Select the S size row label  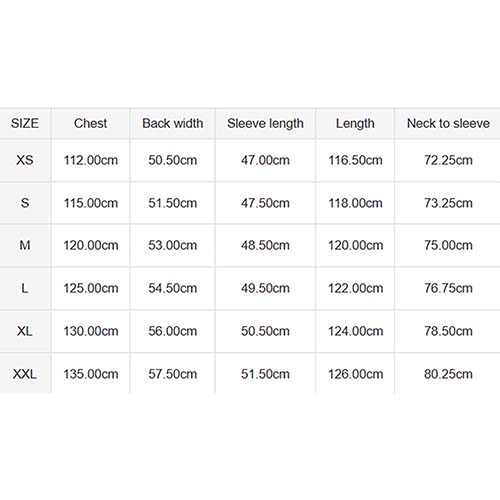coord(25,203)
